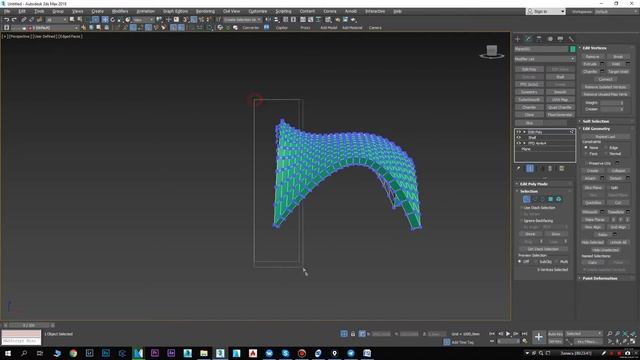
Task: Click Remove Isolated Vertices button
Action: tap(605, 87)
